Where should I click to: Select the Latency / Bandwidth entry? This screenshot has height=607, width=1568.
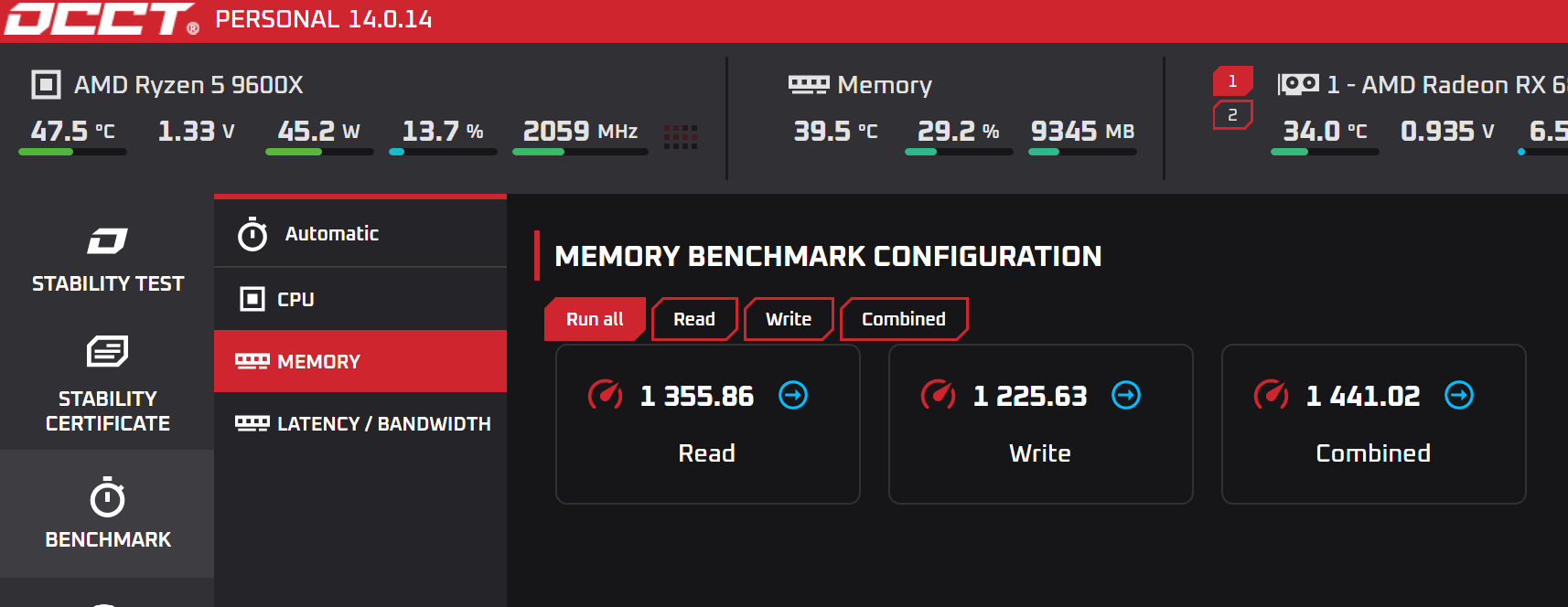pyautogui.click(x=360, y=423)
